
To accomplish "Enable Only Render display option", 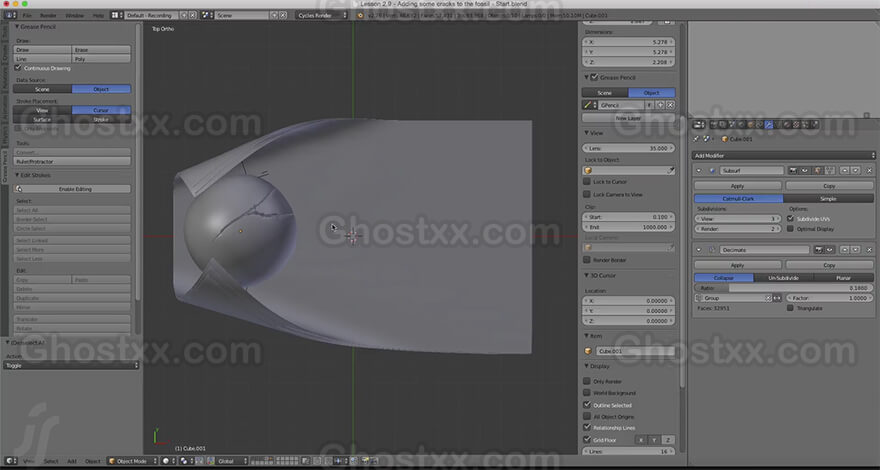I will [x=587, y=381].
